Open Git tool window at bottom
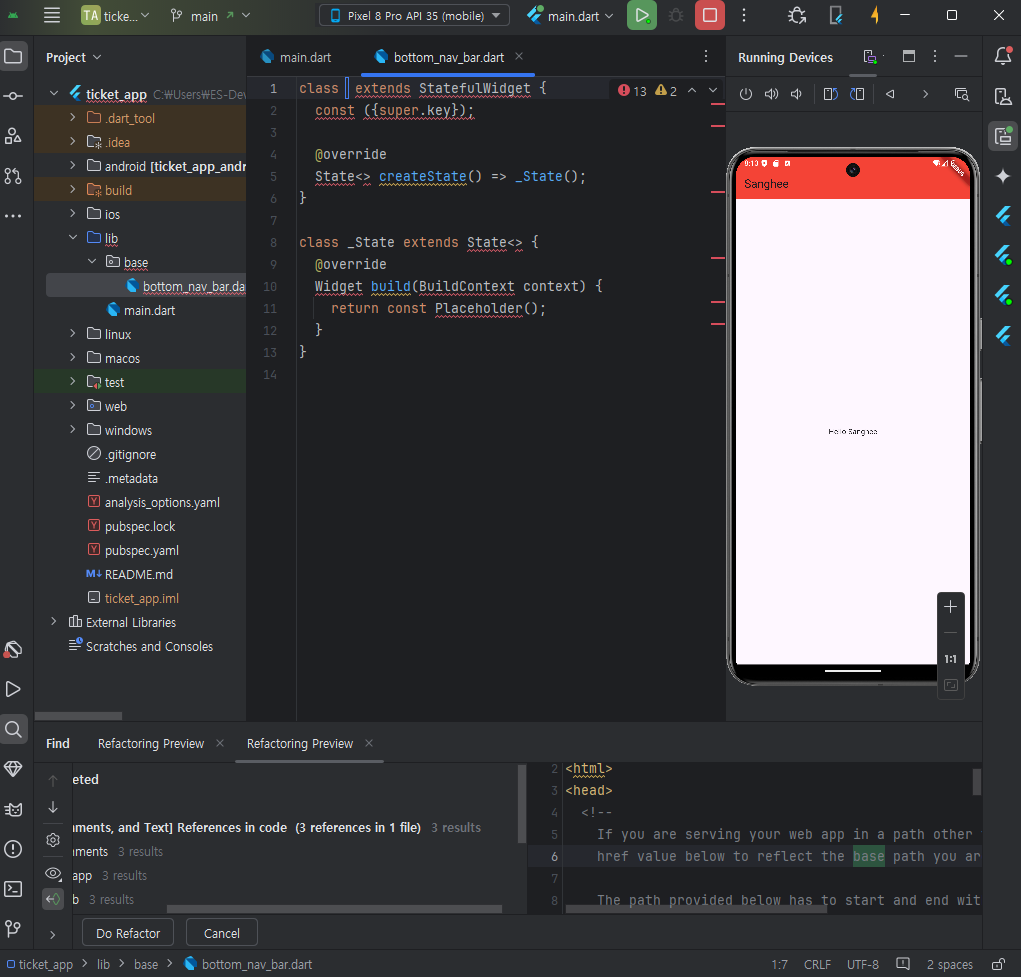 [13, 928]
